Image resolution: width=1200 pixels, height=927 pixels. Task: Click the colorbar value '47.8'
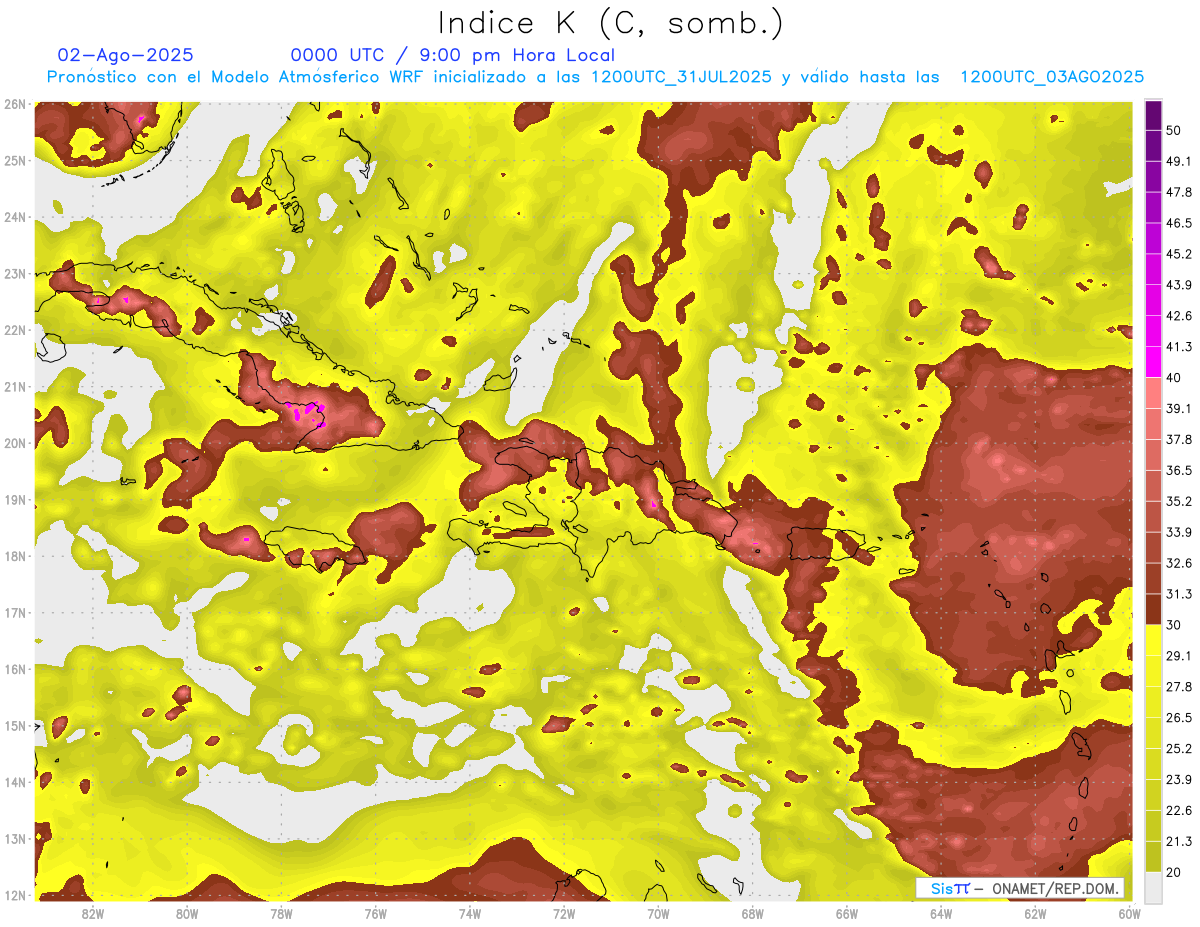pos(1178,192)
